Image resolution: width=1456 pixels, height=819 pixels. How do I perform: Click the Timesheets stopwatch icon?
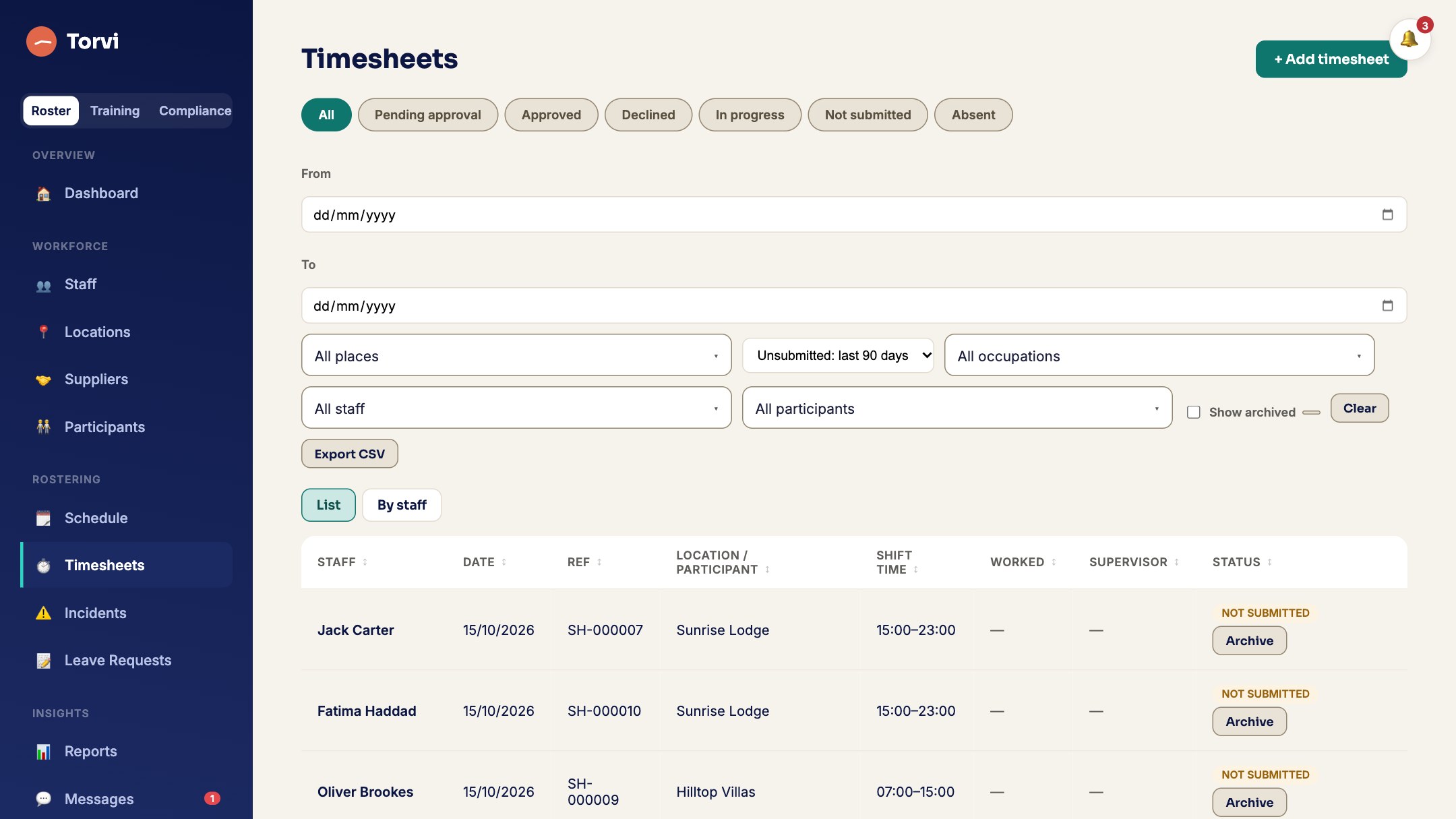point(43,566)
